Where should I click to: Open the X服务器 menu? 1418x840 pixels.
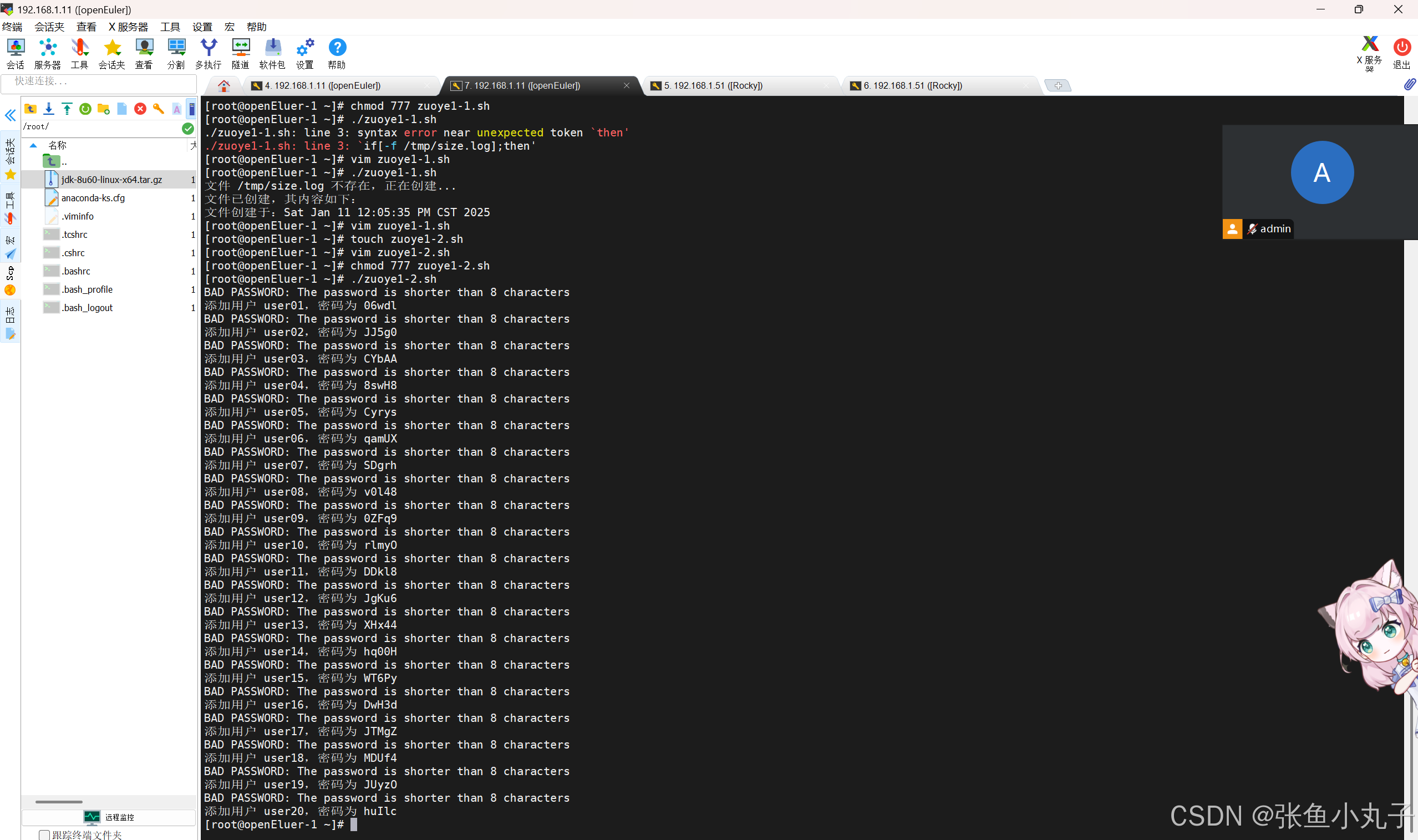(x=128, y=27)
